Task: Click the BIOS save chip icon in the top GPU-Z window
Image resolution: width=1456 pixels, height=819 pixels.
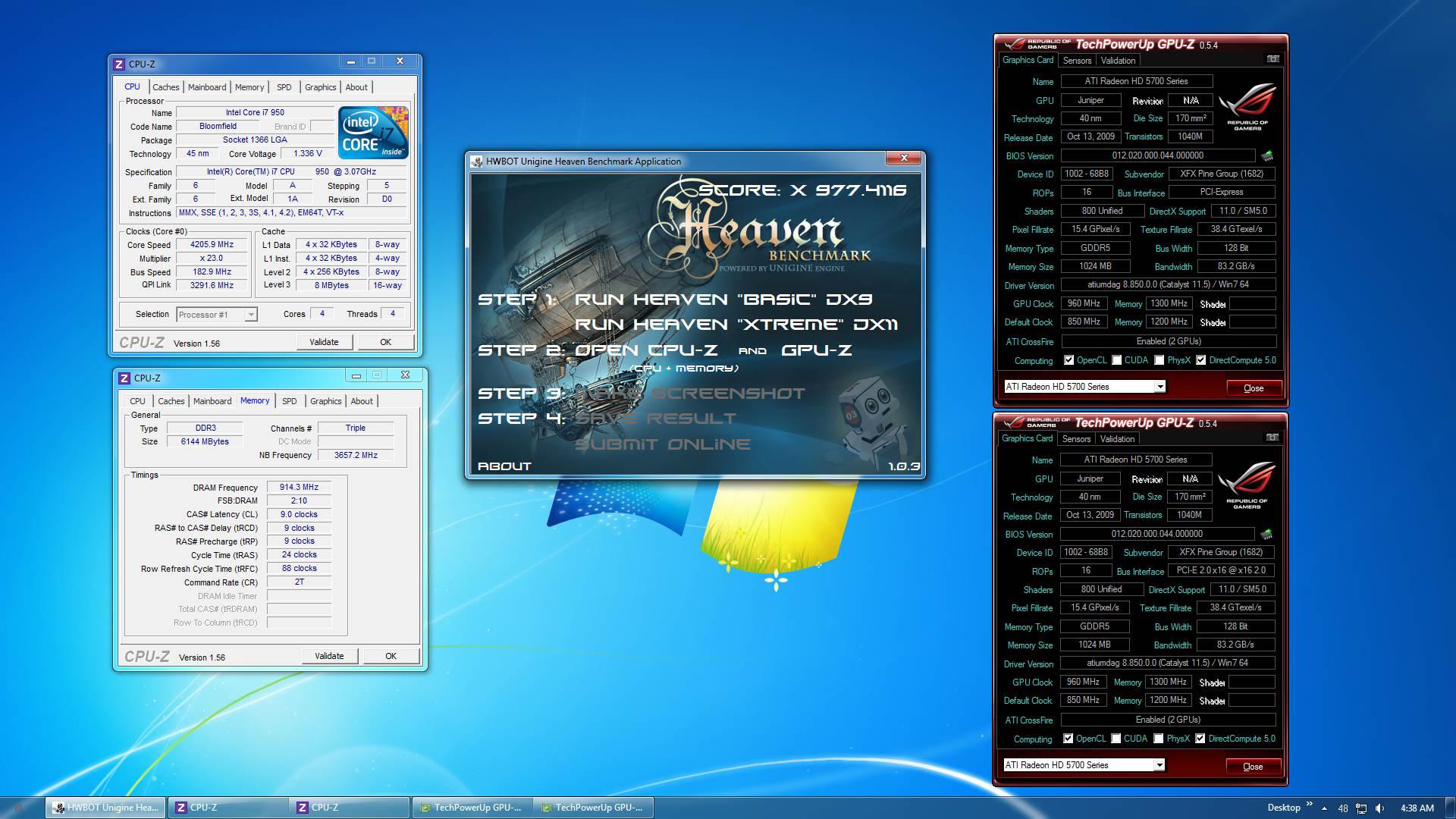Action: (x=1267, y=155)
